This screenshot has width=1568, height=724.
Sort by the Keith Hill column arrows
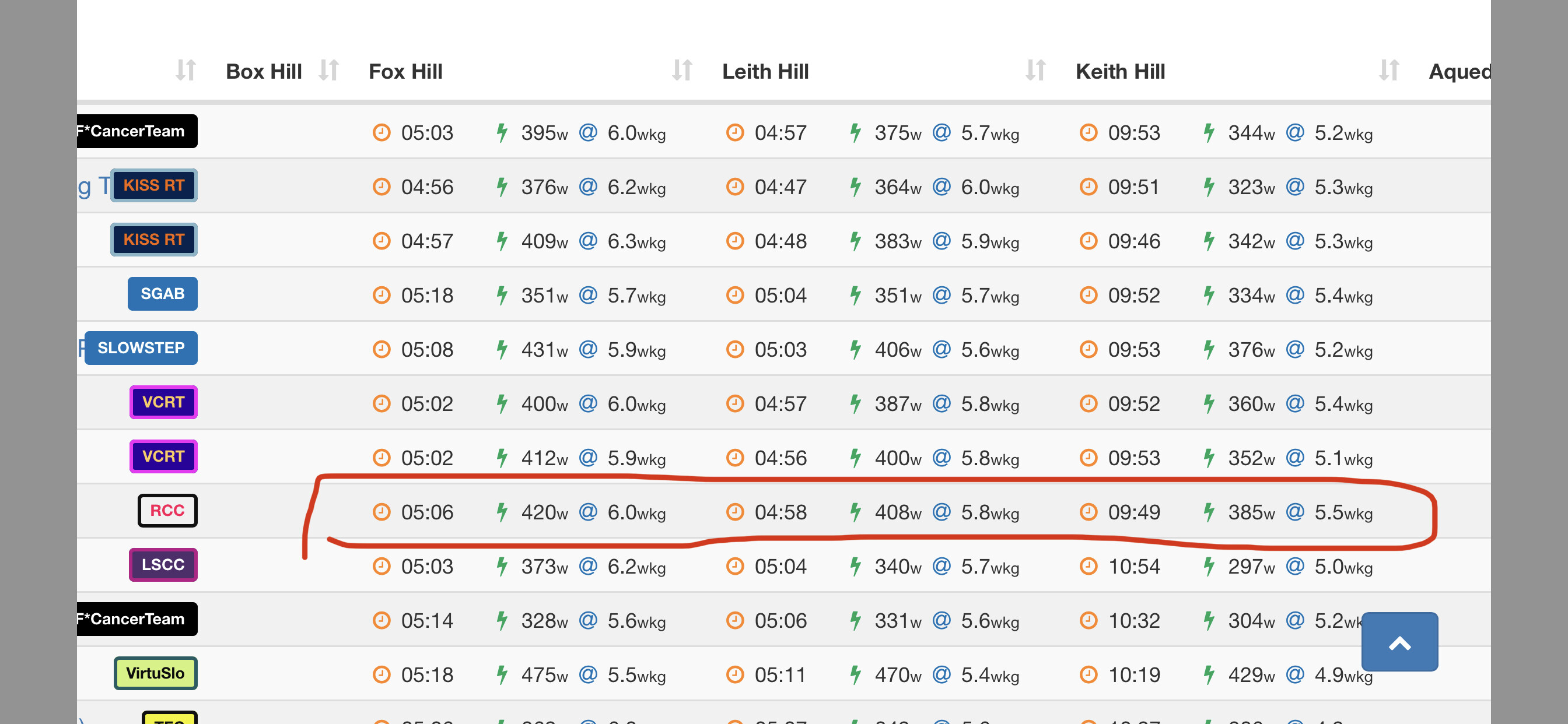(1388, 71)
